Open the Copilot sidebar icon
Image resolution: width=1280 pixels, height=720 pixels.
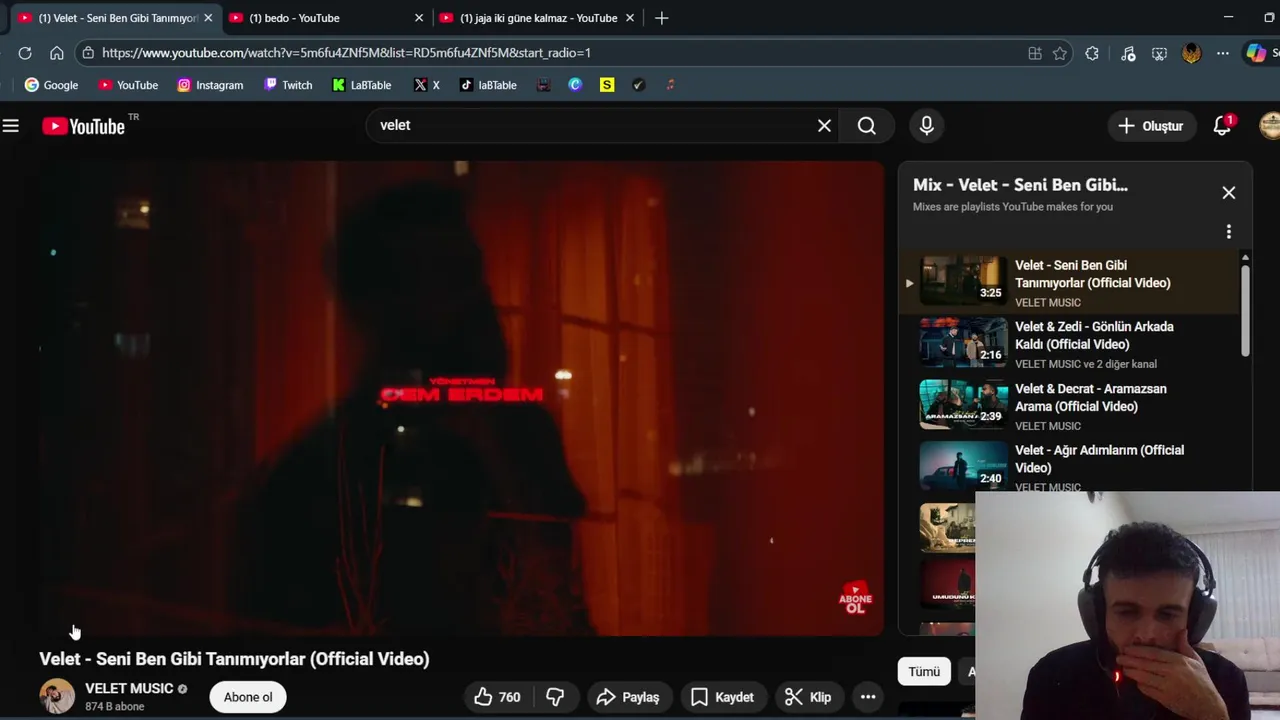1256,53
